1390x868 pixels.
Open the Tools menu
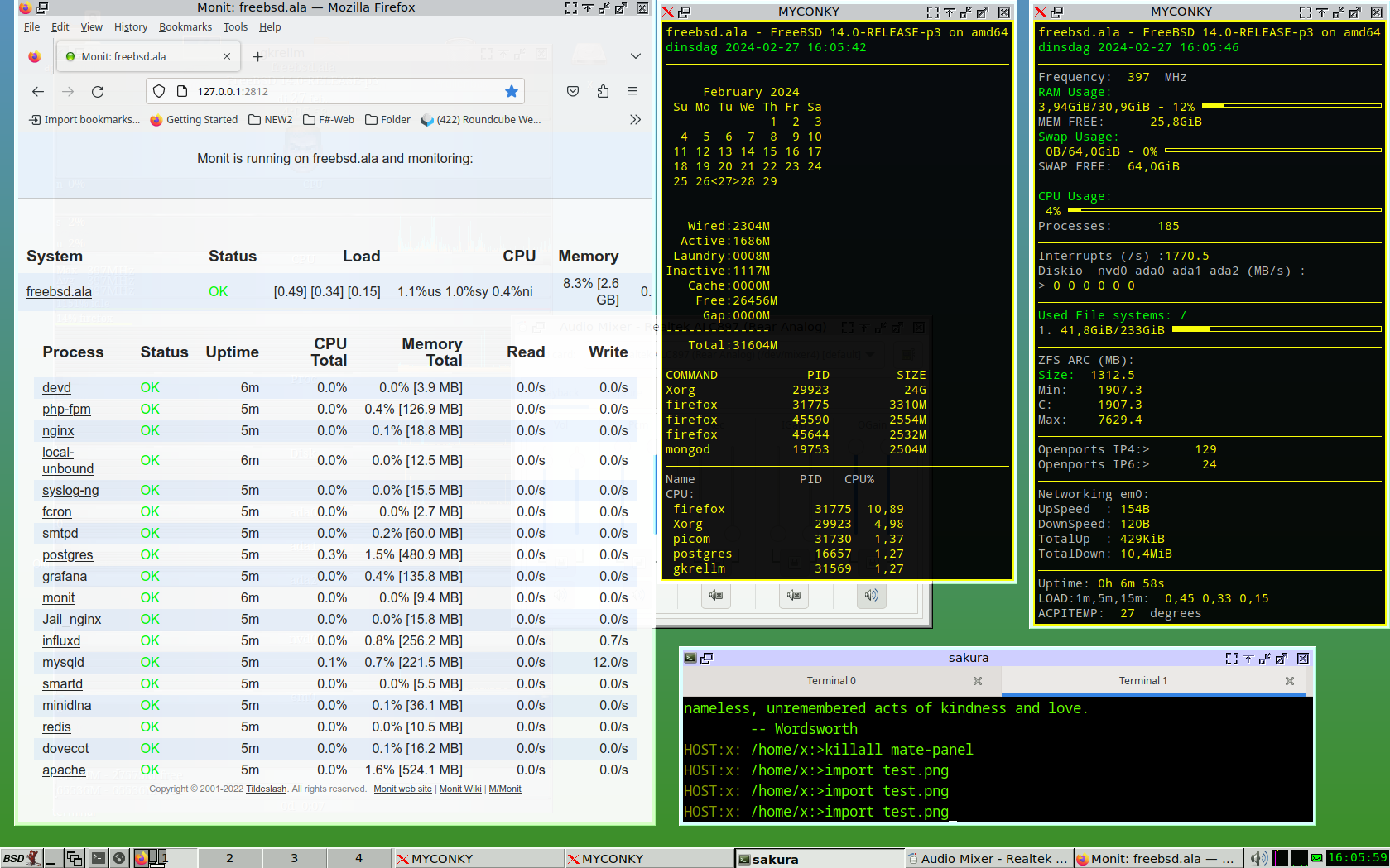(x=235, y=26)
